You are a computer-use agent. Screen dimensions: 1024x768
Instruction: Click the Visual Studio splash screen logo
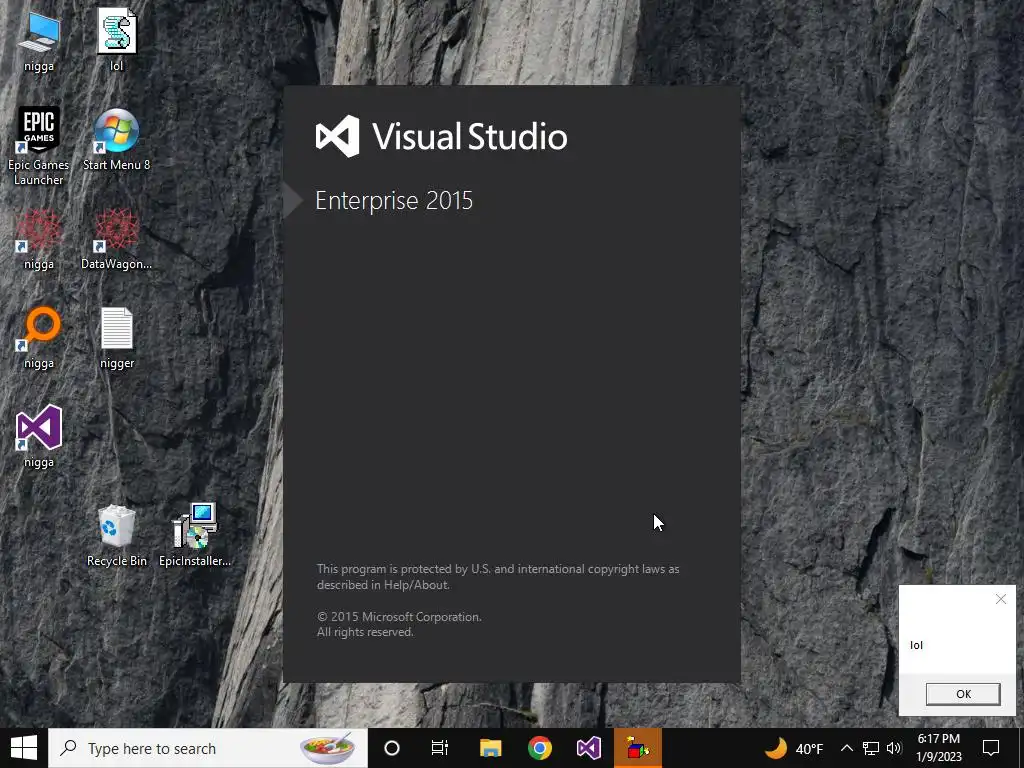441,136
